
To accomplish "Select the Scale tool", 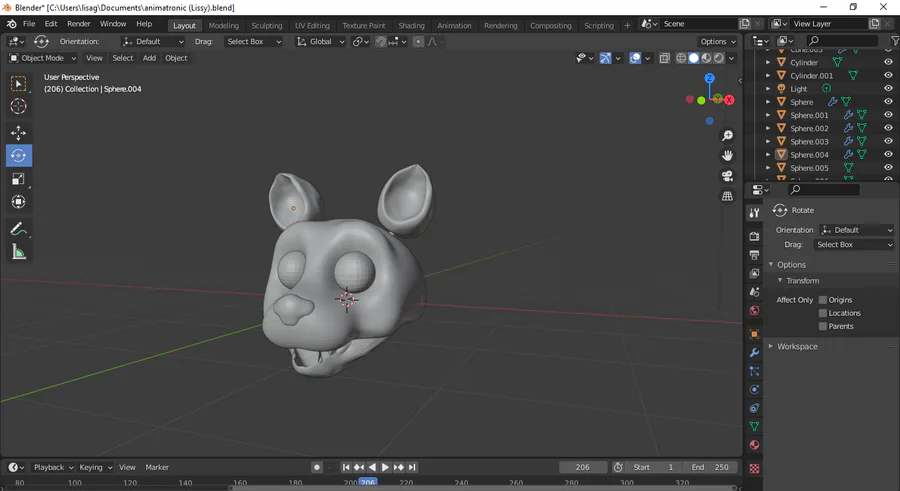I will tap(18, 179).
